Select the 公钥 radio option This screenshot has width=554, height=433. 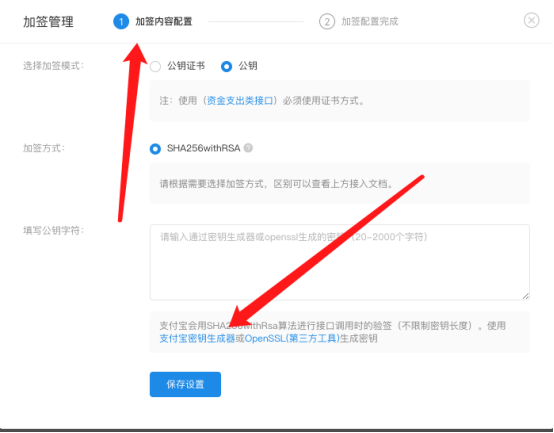[226, 66]
